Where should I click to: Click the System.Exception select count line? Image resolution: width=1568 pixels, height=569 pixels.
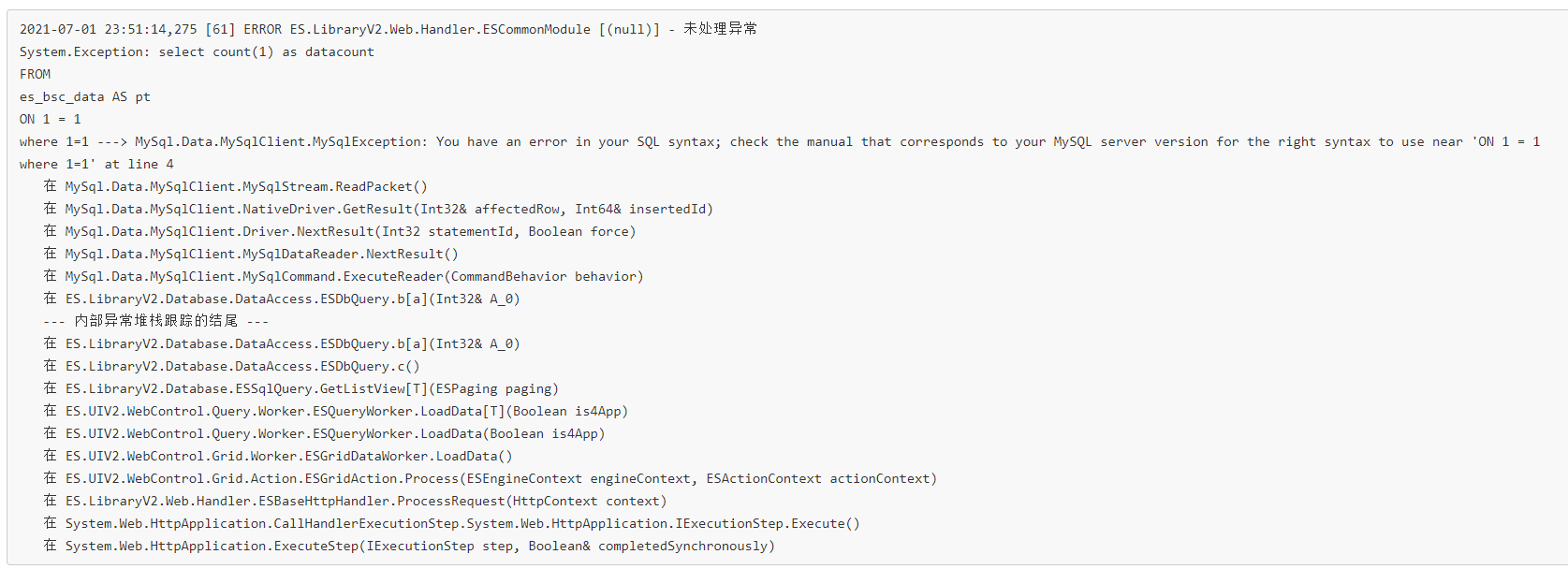(x=197, y=51)
